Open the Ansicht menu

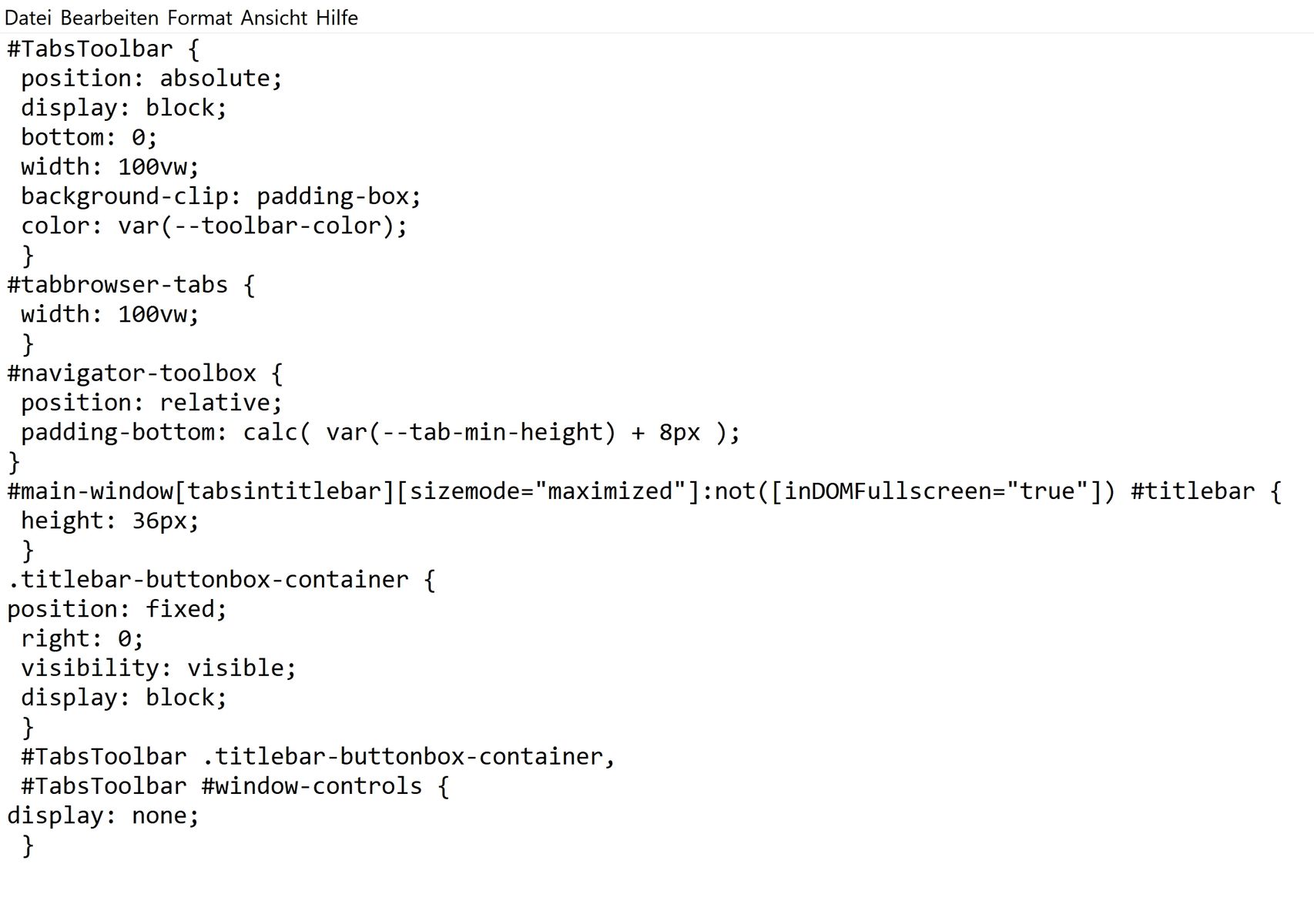click(273, 17)
